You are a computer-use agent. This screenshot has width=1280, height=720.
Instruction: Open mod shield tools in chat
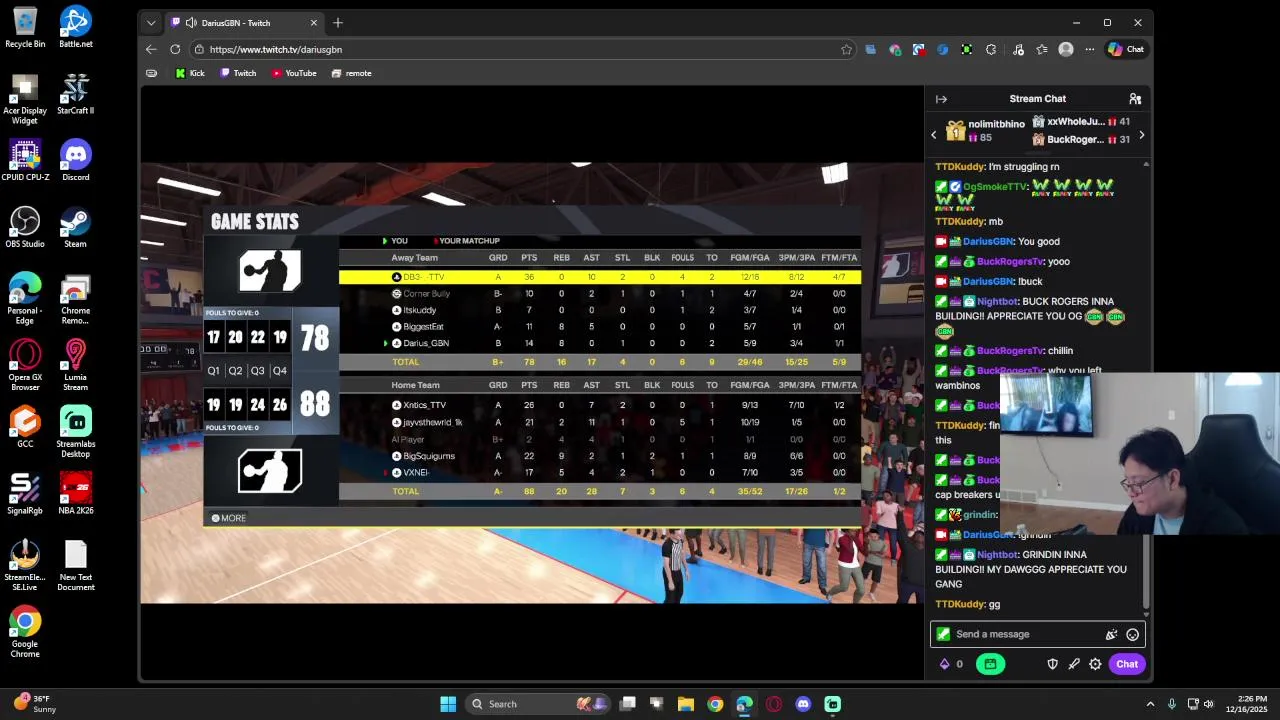click(1052, 664)
